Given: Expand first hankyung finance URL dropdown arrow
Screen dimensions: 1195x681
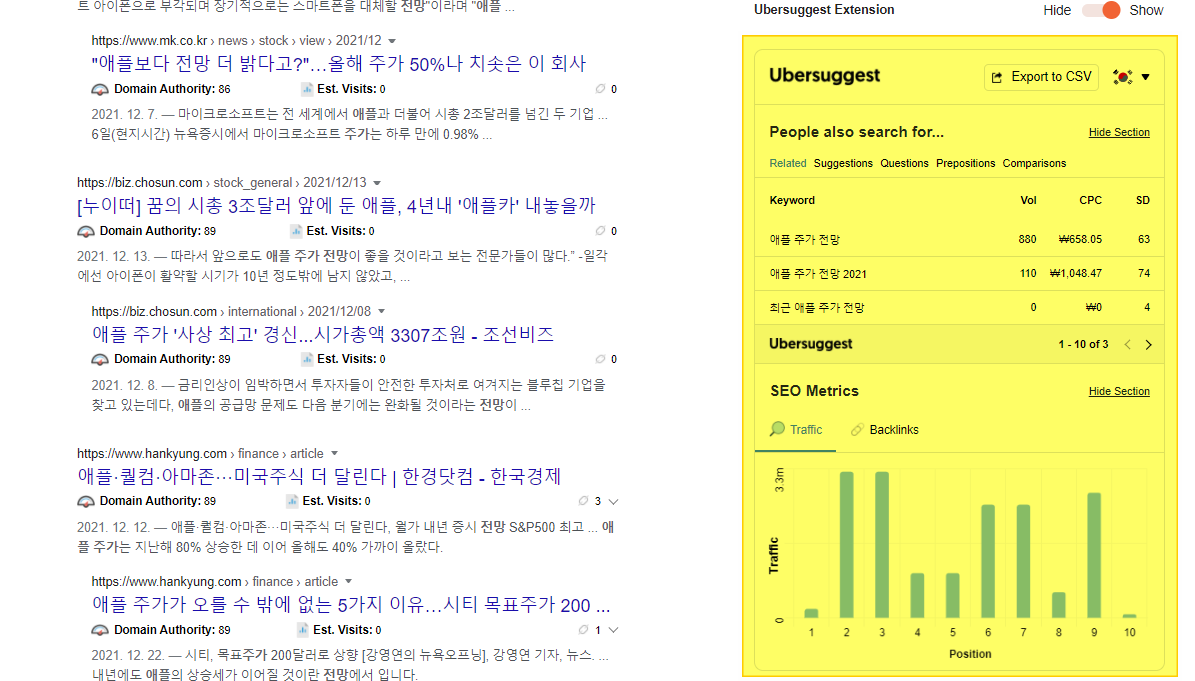Looking at the screenshot, I should 334,454.
